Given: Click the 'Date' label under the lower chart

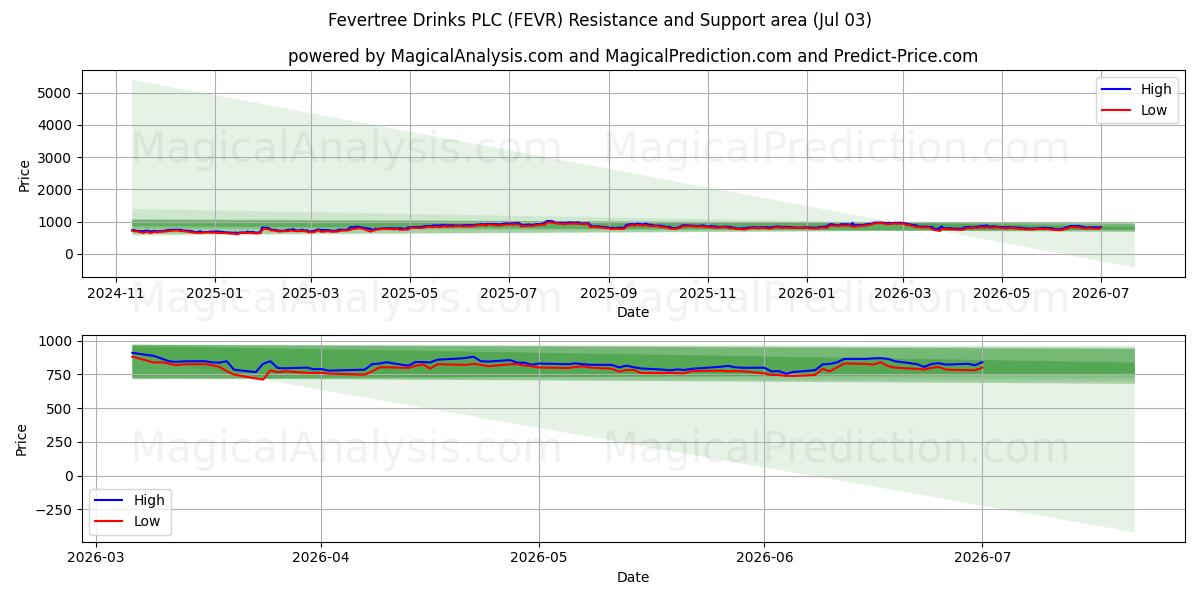Looking at the screenshot, I should pos(633,577).
